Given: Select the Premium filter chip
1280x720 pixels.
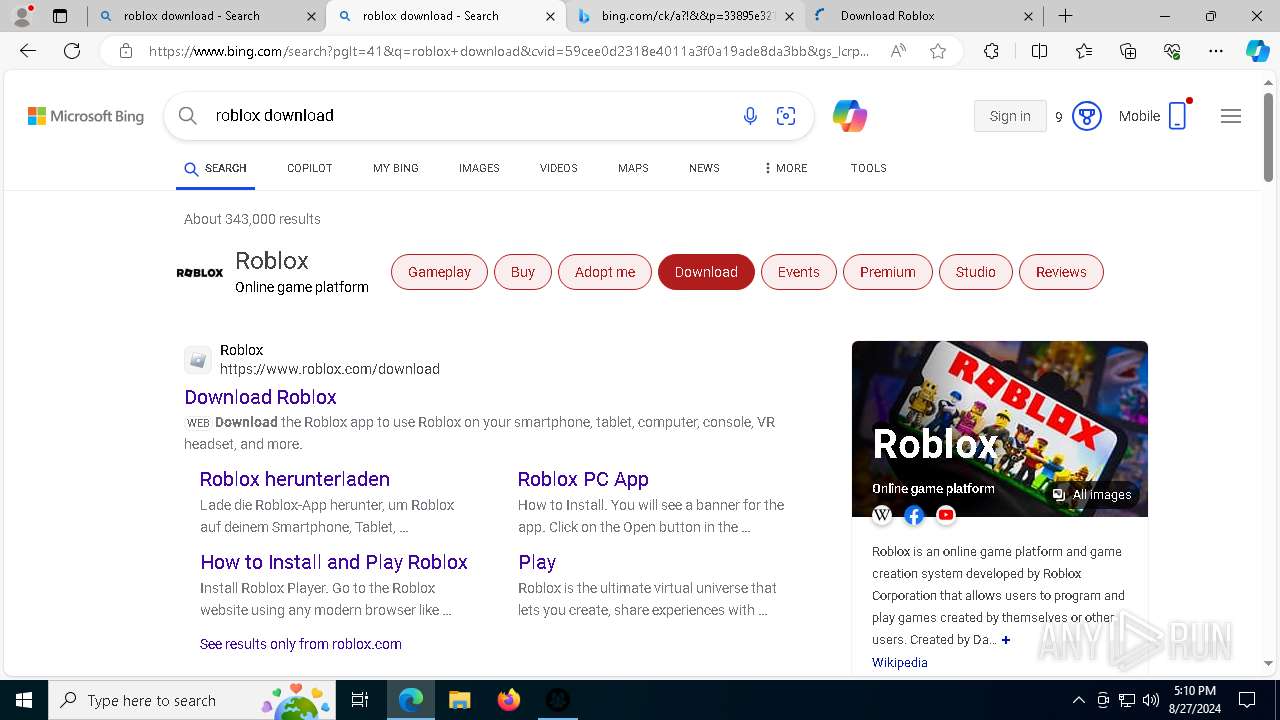Looking at the screenshot, I should tap(888, 272).
